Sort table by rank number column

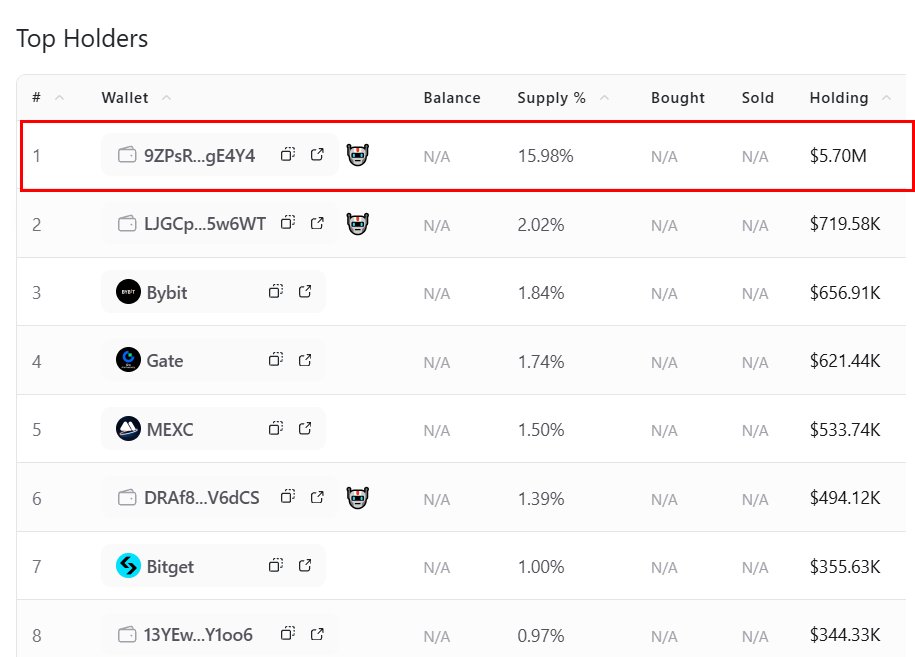pyautogui.click(x=59, y=98)
